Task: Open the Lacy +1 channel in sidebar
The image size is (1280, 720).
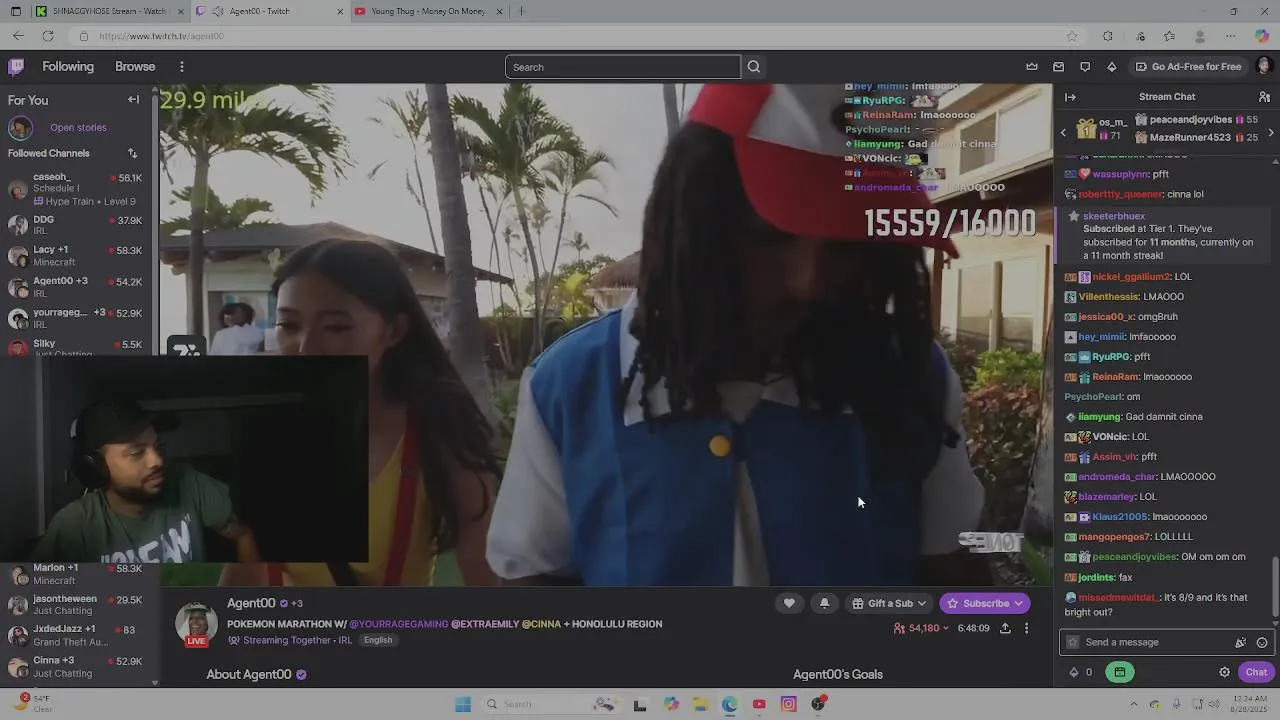Action: 77,256
